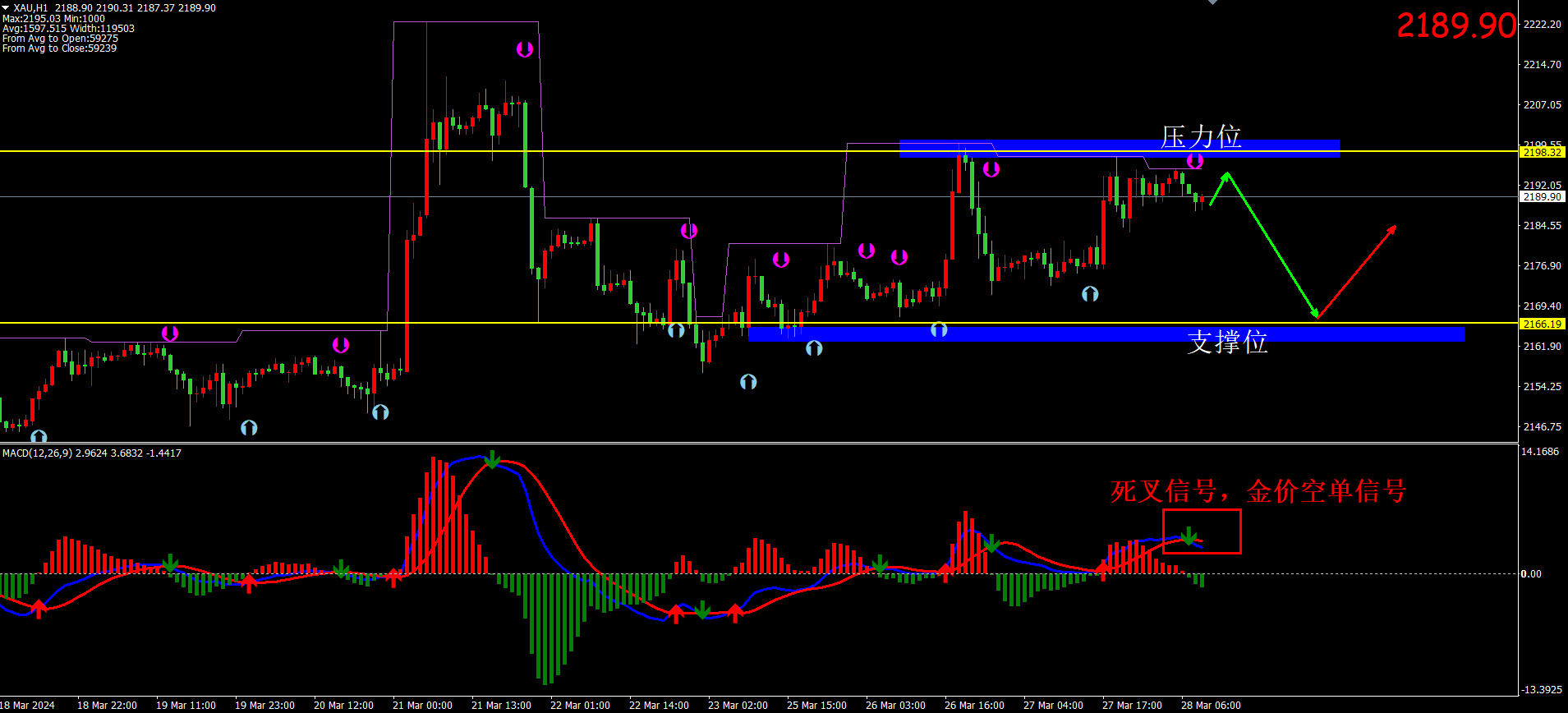
Task: Select the magenta arrow beside the 压力位 label
Action: pyautogui.click(x=1194, y=160)
